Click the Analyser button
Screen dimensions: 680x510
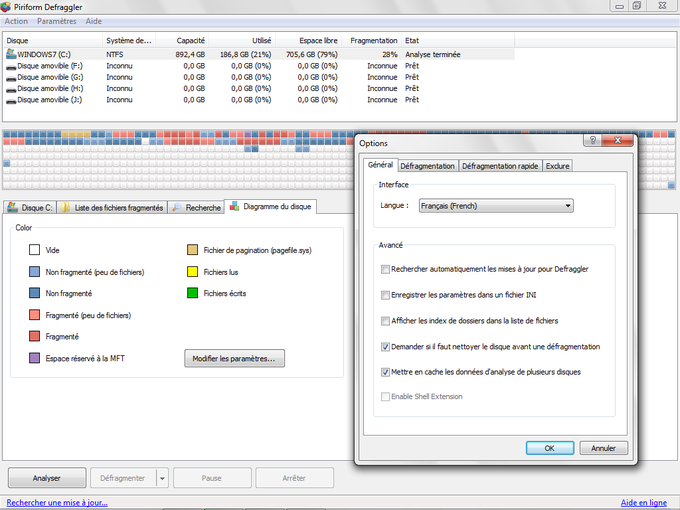point(47,478)
